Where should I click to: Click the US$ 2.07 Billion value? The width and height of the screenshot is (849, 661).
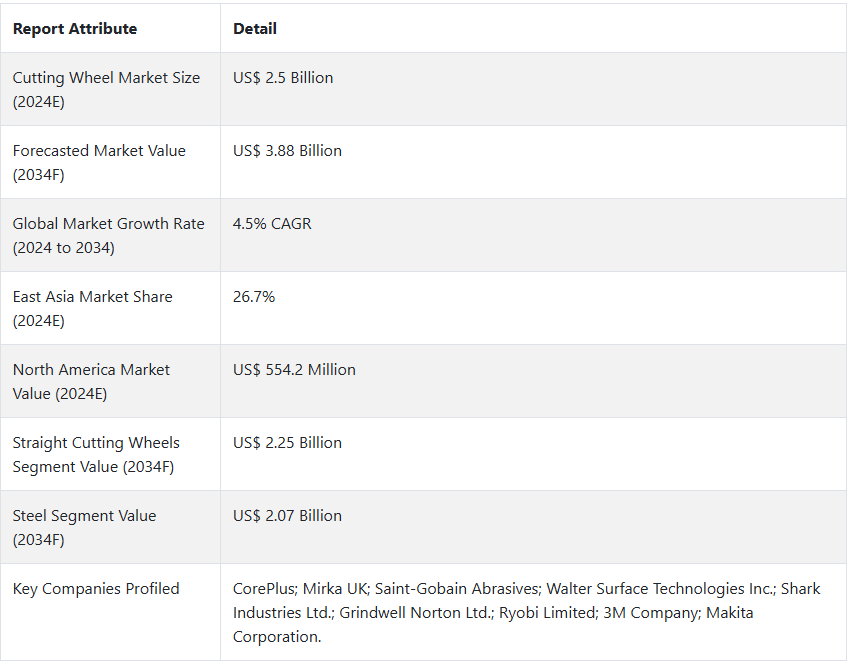[x=287, y=516]
